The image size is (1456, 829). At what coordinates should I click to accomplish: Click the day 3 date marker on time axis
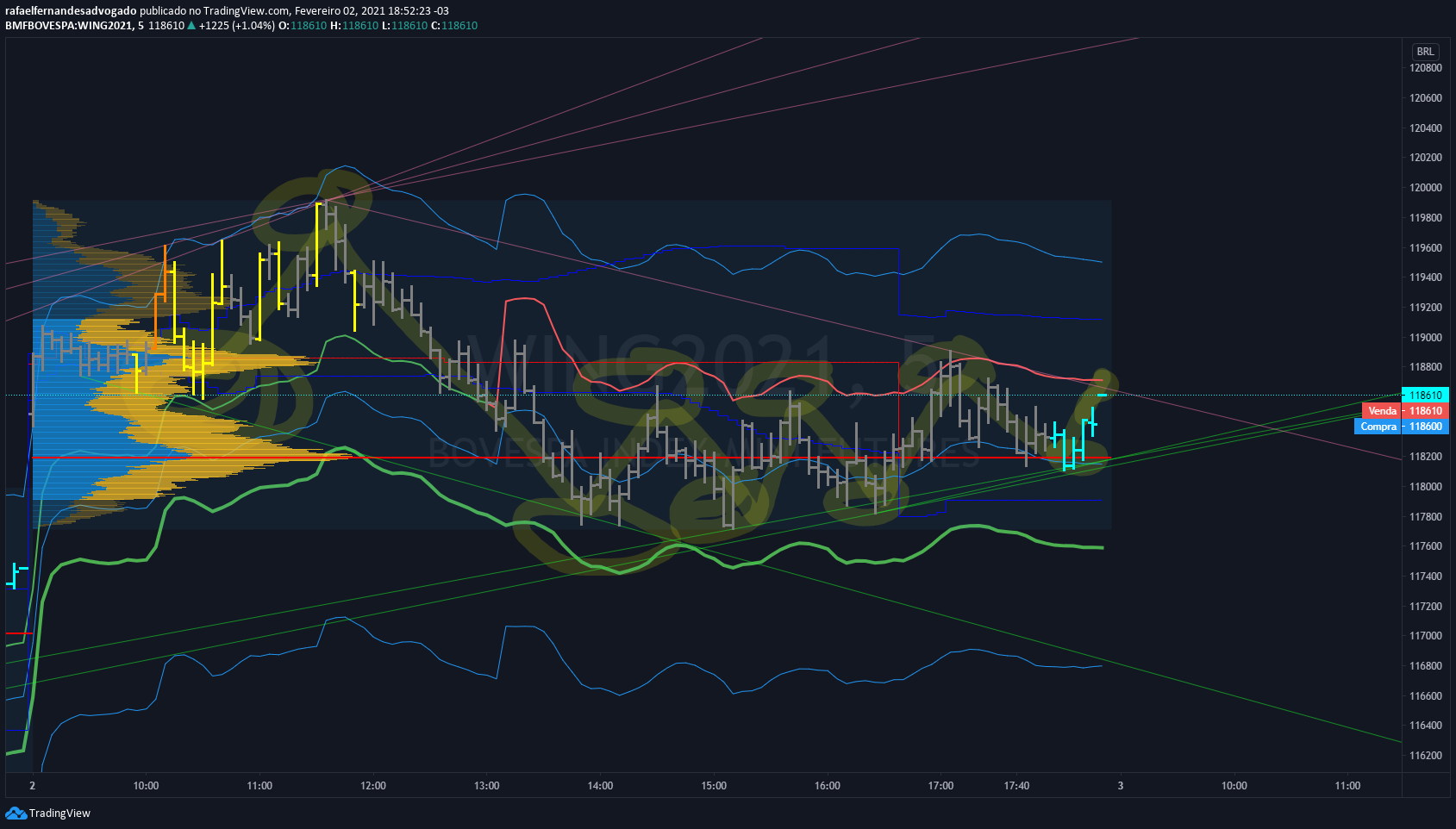tap(1121, 786)
